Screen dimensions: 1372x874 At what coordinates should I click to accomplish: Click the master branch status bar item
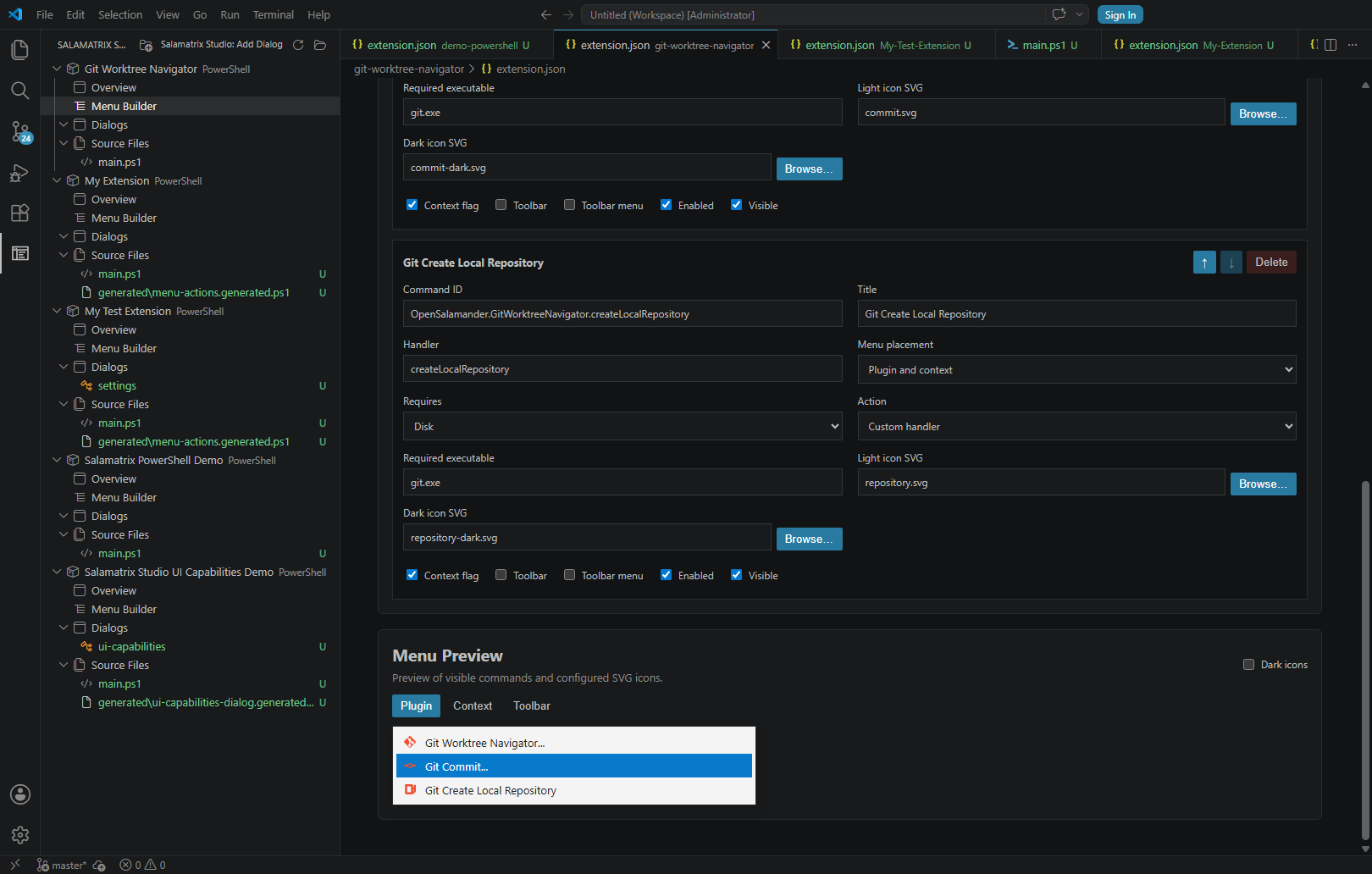[62, 865]
